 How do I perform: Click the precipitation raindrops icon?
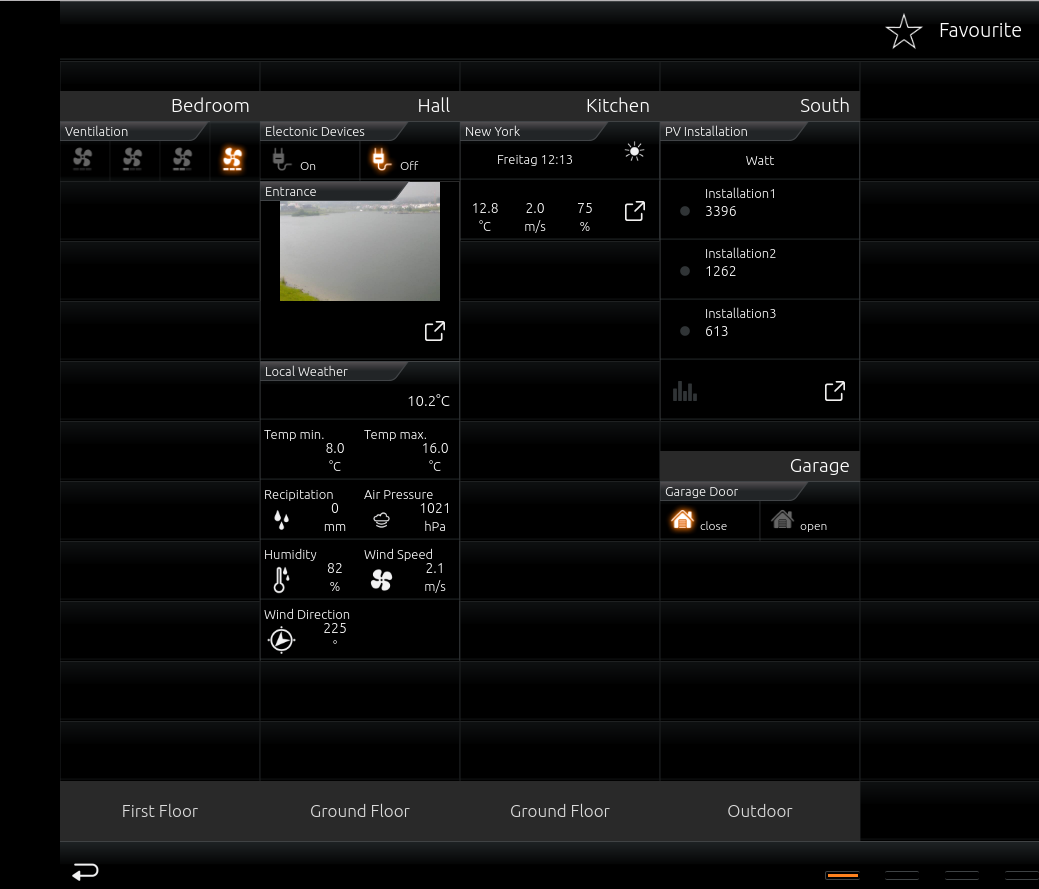pos(282,521)
